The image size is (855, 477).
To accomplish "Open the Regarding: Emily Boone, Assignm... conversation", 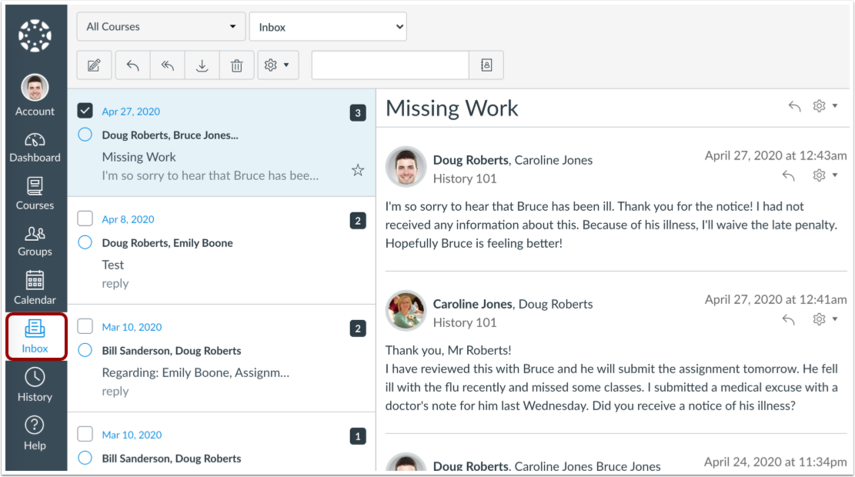I will 196,373.
